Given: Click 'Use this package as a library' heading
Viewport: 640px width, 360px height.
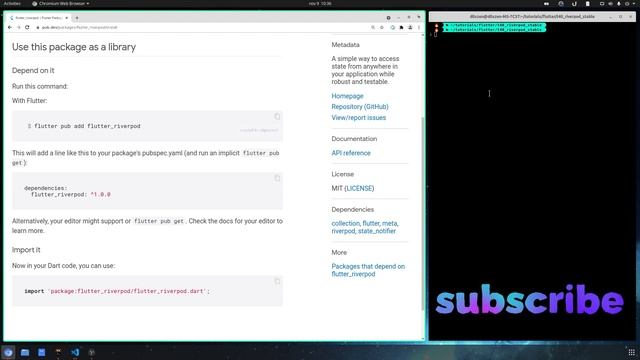Looking at the screenshot, I should [74, 47].
